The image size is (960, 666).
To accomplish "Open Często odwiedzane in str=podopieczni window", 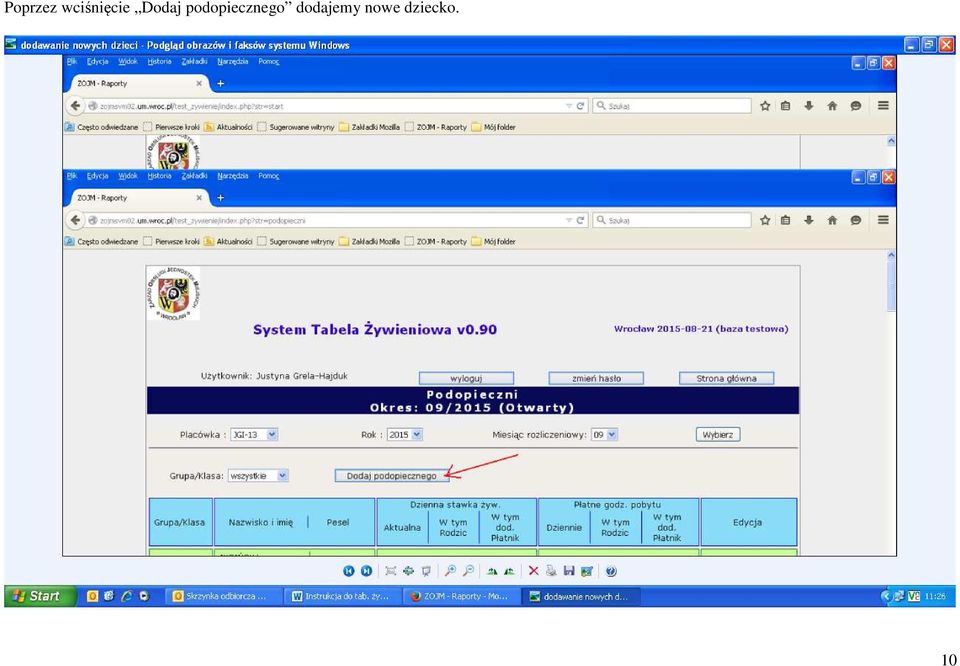I will 102,242.
